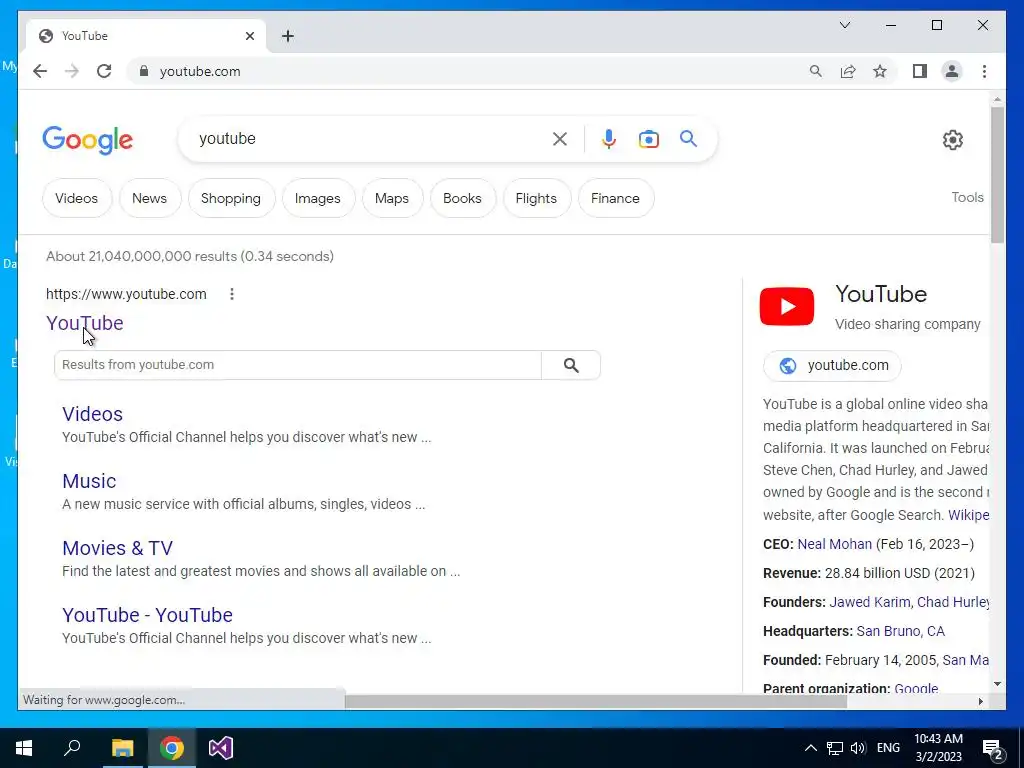Search by image with the camera icon
The width and height of the screenshot is (1024, 768).
tap(648, 139)
